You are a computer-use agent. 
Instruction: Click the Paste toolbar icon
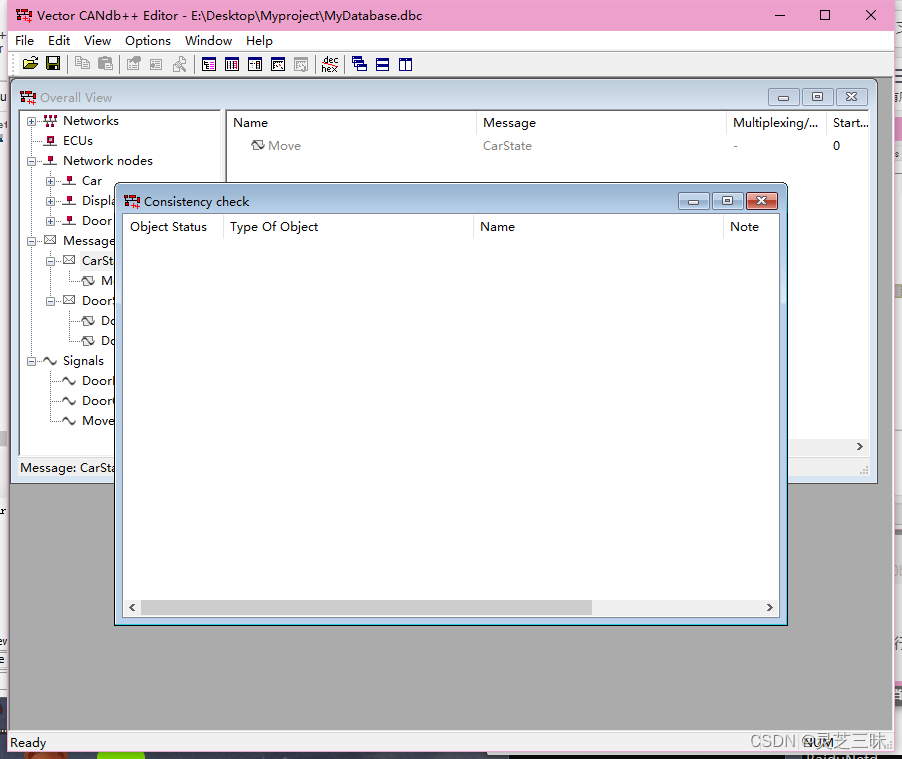105,64
